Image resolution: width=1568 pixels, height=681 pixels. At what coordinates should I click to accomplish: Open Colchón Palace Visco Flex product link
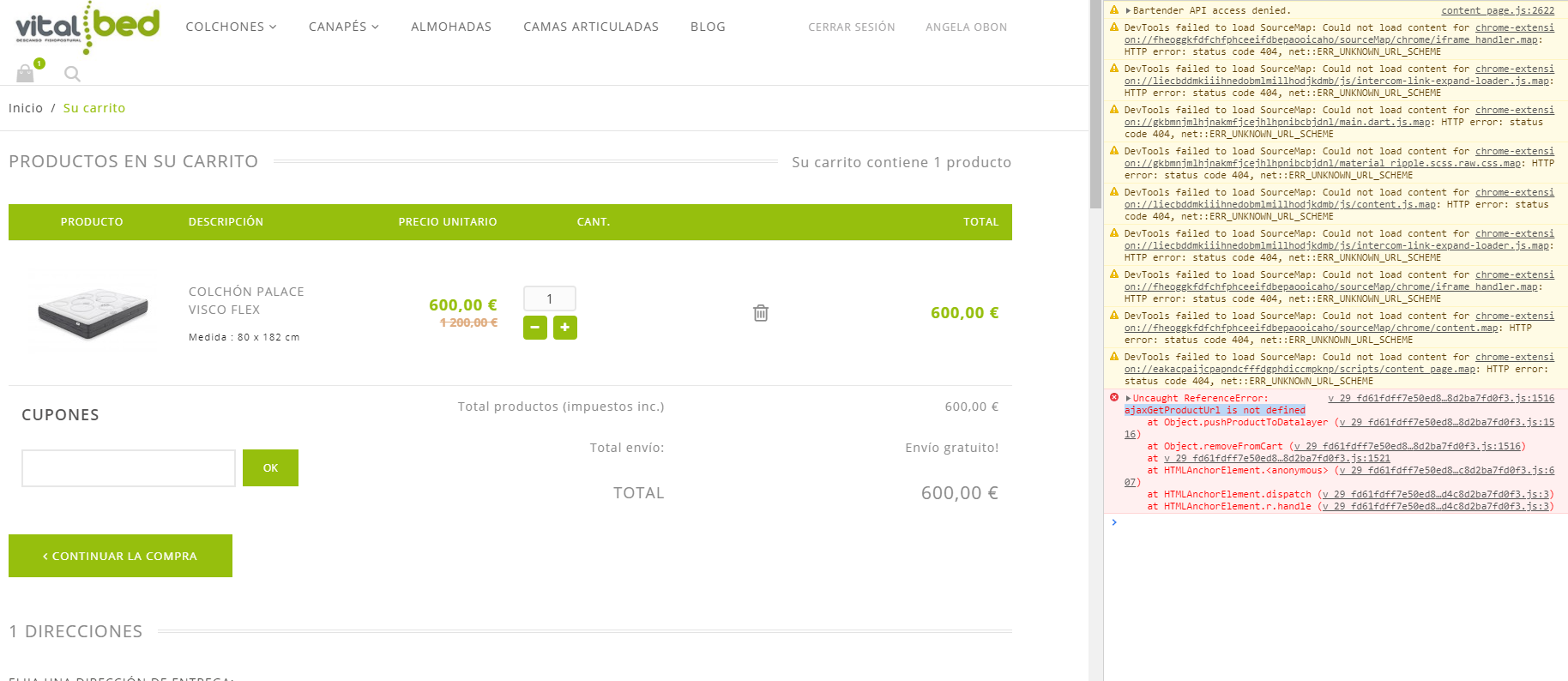pos(246,300)
